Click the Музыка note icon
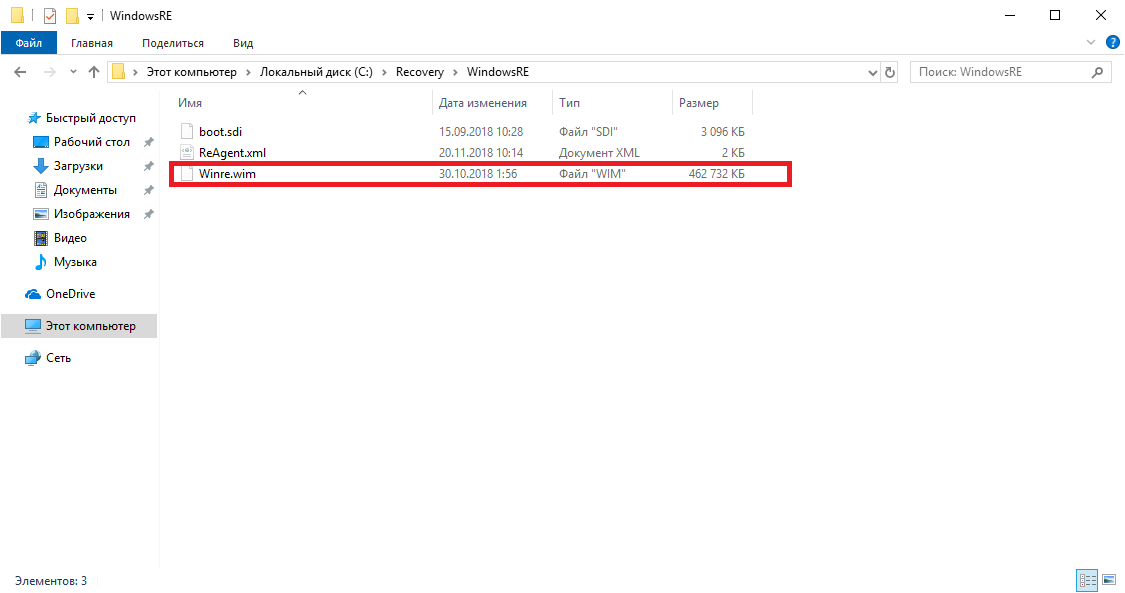 [41, 262]
